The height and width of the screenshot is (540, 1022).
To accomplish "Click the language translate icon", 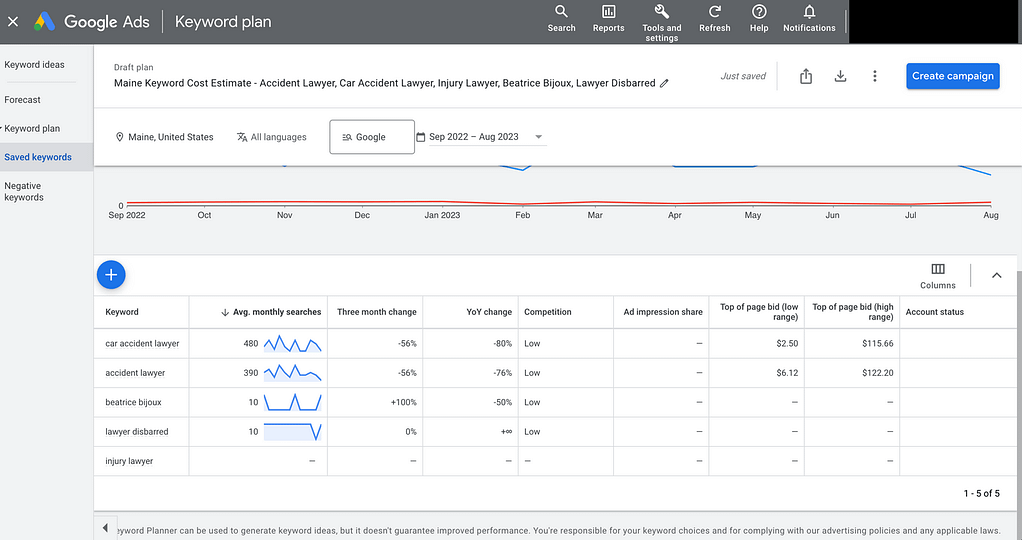I will pos(242,137).
